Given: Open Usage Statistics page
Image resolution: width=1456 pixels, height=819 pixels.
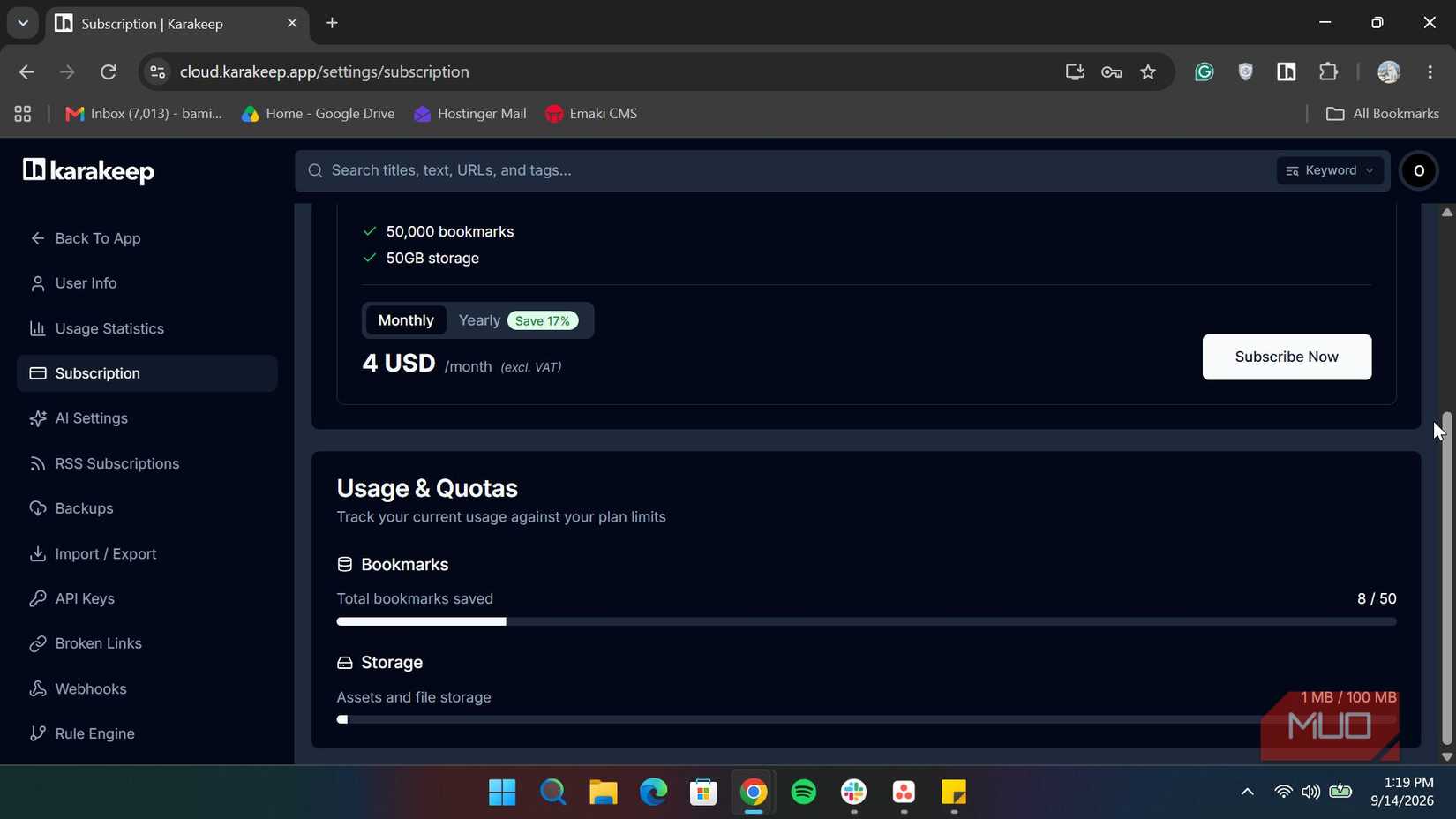Looking at the screenshot, I should pos(147,328).
